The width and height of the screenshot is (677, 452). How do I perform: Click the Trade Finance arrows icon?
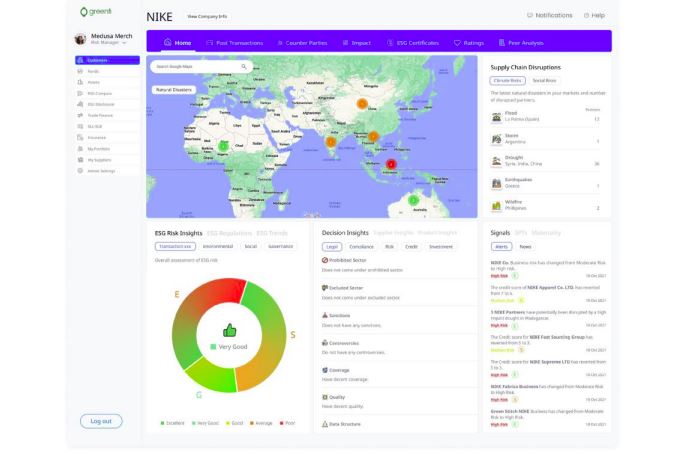coord(80,115)
